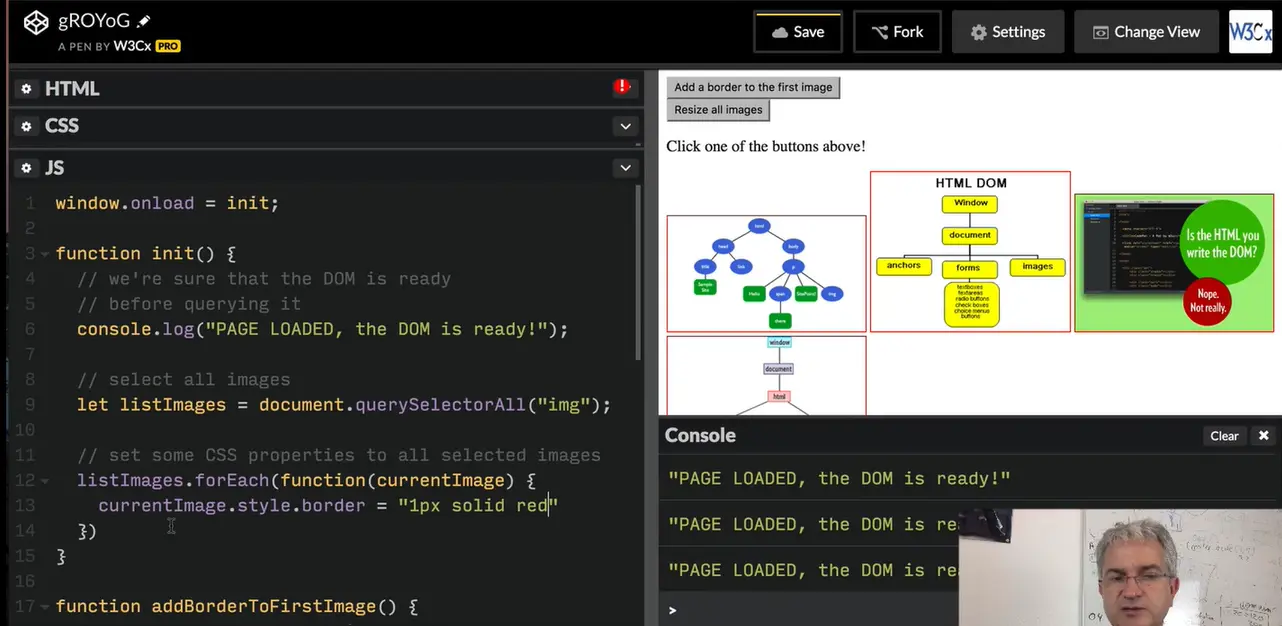Click the "Resize all images" button
The width and height of the screenshot is (1282, 626).
click(x=718, y=110)
